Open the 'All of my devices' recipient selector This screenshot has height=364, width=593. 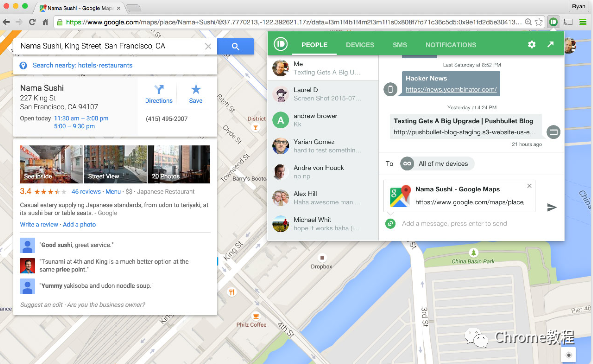pos(437,163)
